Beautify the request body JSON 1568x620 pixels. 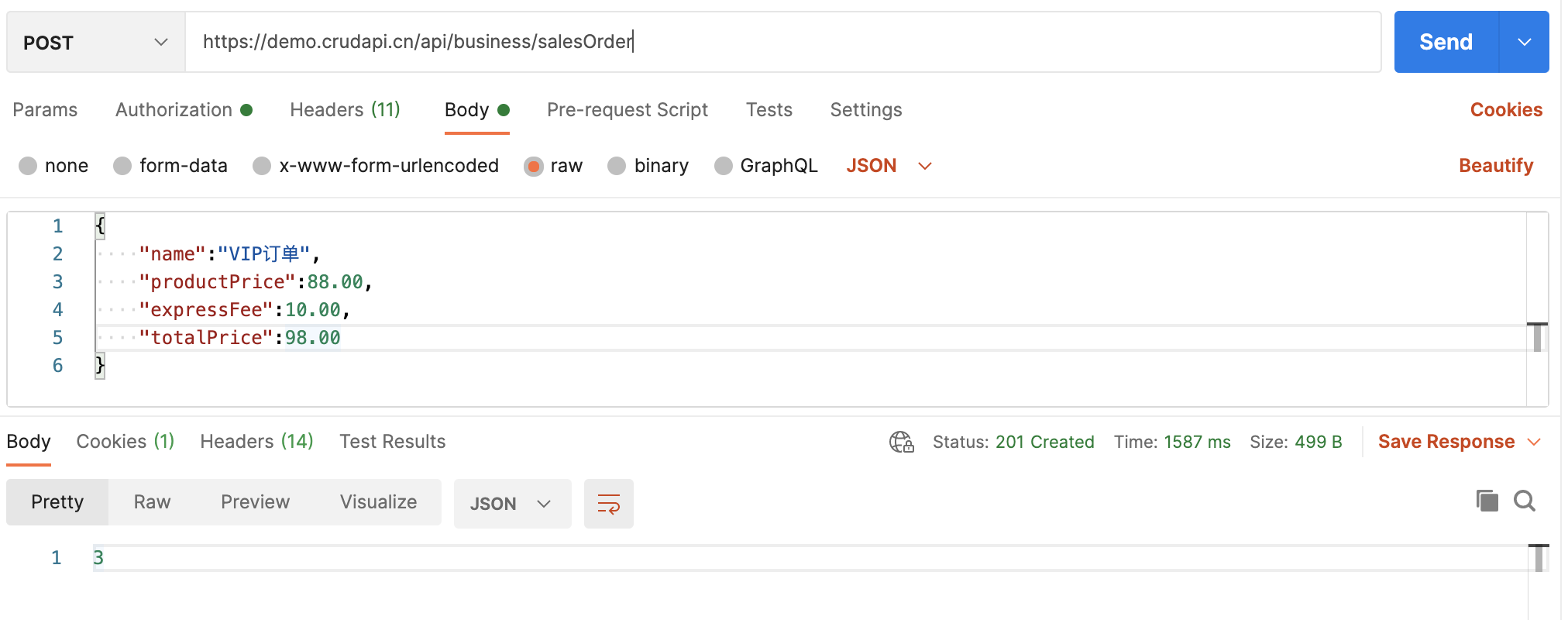pyautogui.click(x=1495, y=166)
